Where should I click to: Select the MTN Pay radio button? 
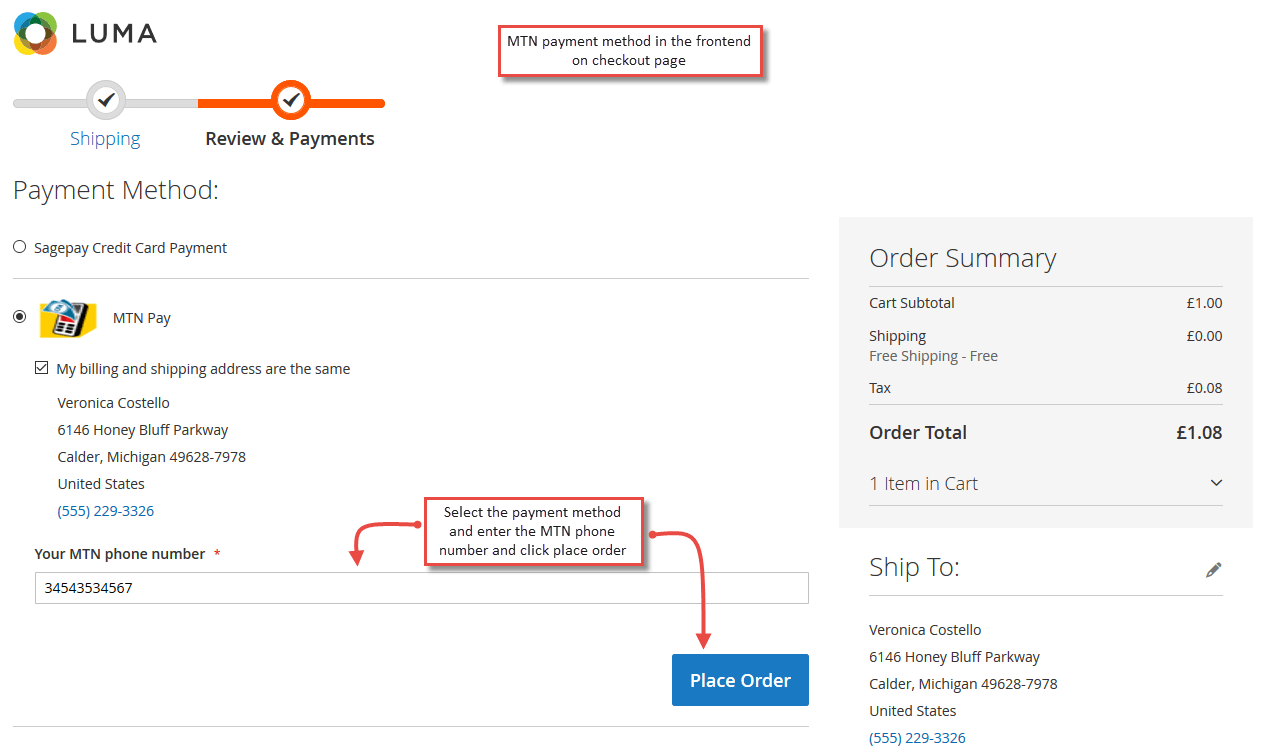19,317
